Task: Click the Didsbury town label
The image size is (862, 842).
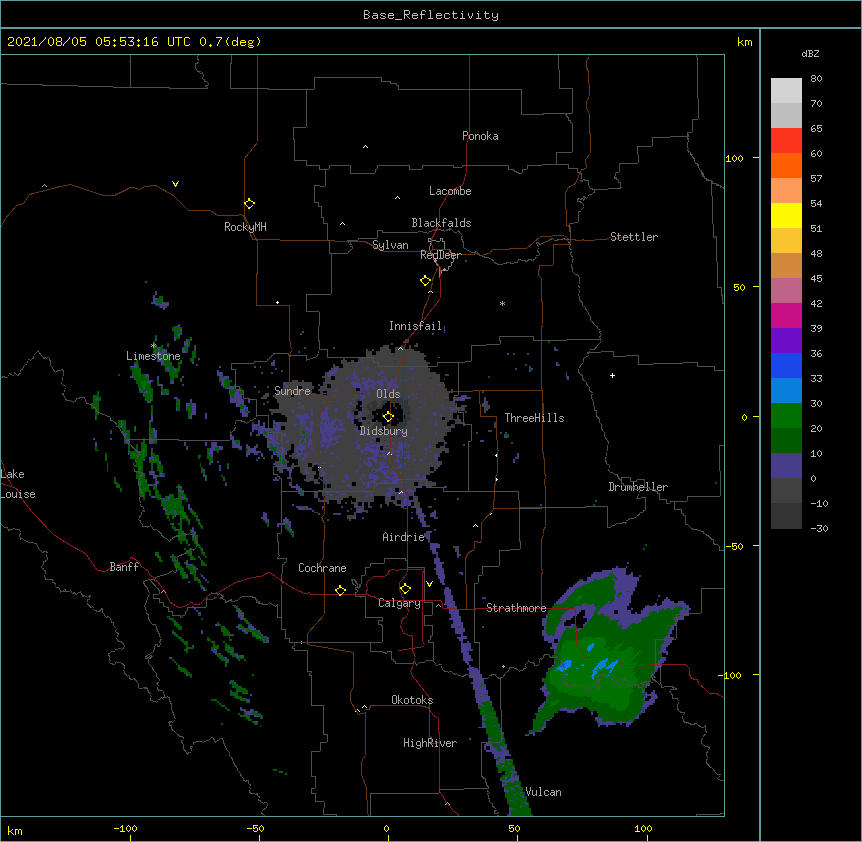Action: click(x=384, y=431)
